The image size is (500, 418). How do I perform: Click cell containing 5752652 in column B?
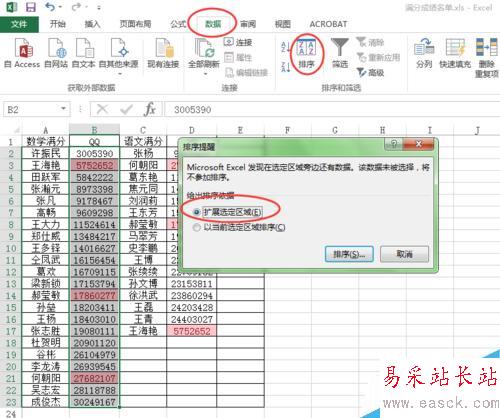tap(95, 165)
